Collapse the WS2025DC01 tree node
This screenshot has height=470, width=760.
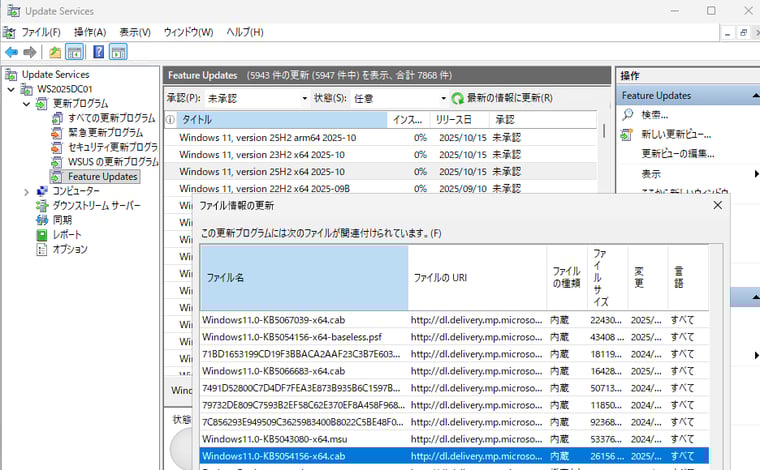click(11, 90)
